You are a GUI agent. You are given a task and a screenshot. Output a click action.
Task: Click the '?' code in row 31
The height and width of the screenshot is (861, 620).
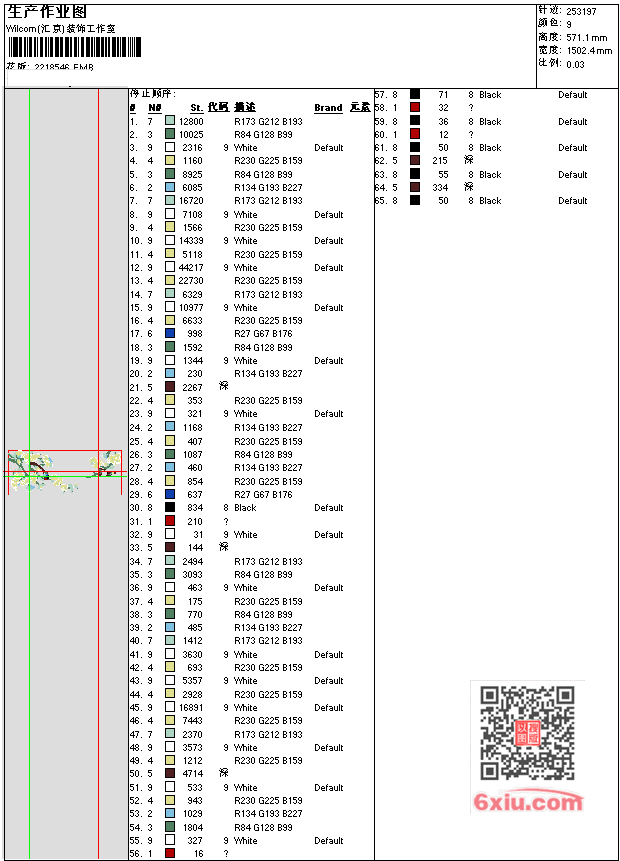pos(226,522)
